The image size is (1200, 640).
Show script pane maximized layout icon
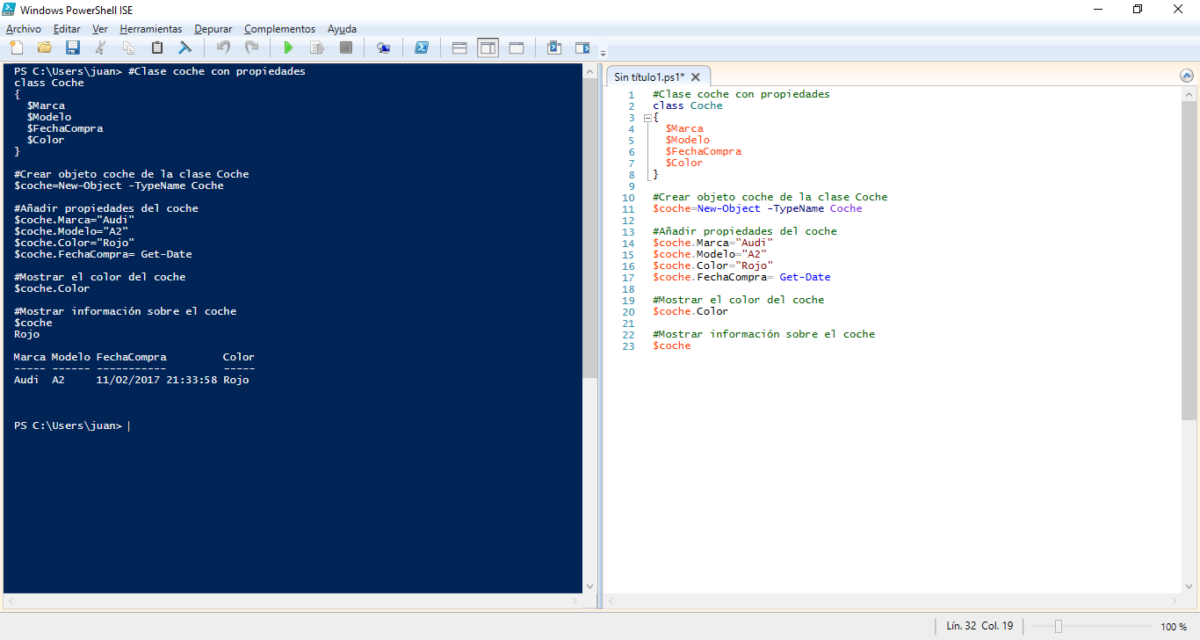516,47
